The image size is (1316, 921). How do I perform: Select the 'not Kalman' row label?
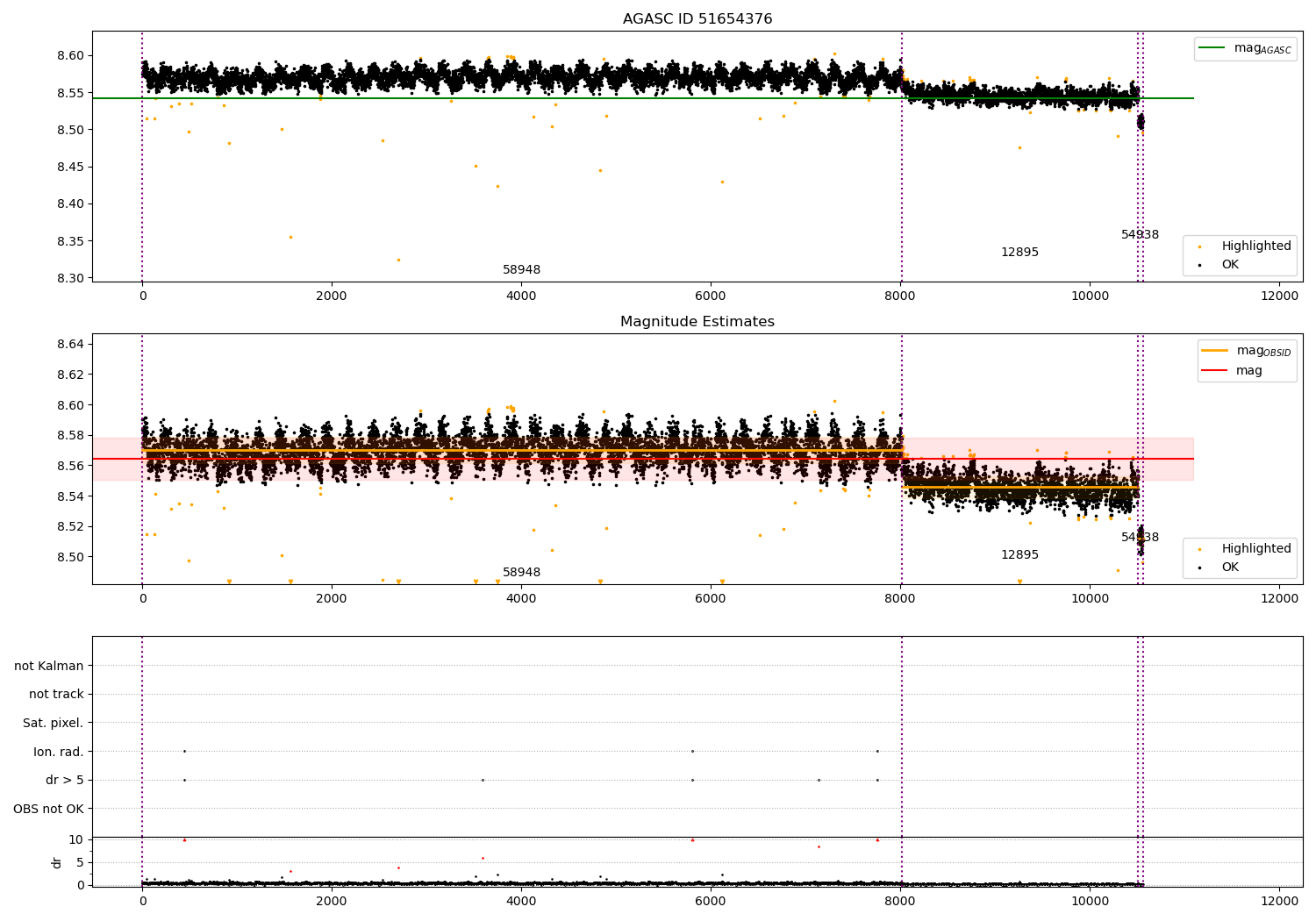point(49,666)
